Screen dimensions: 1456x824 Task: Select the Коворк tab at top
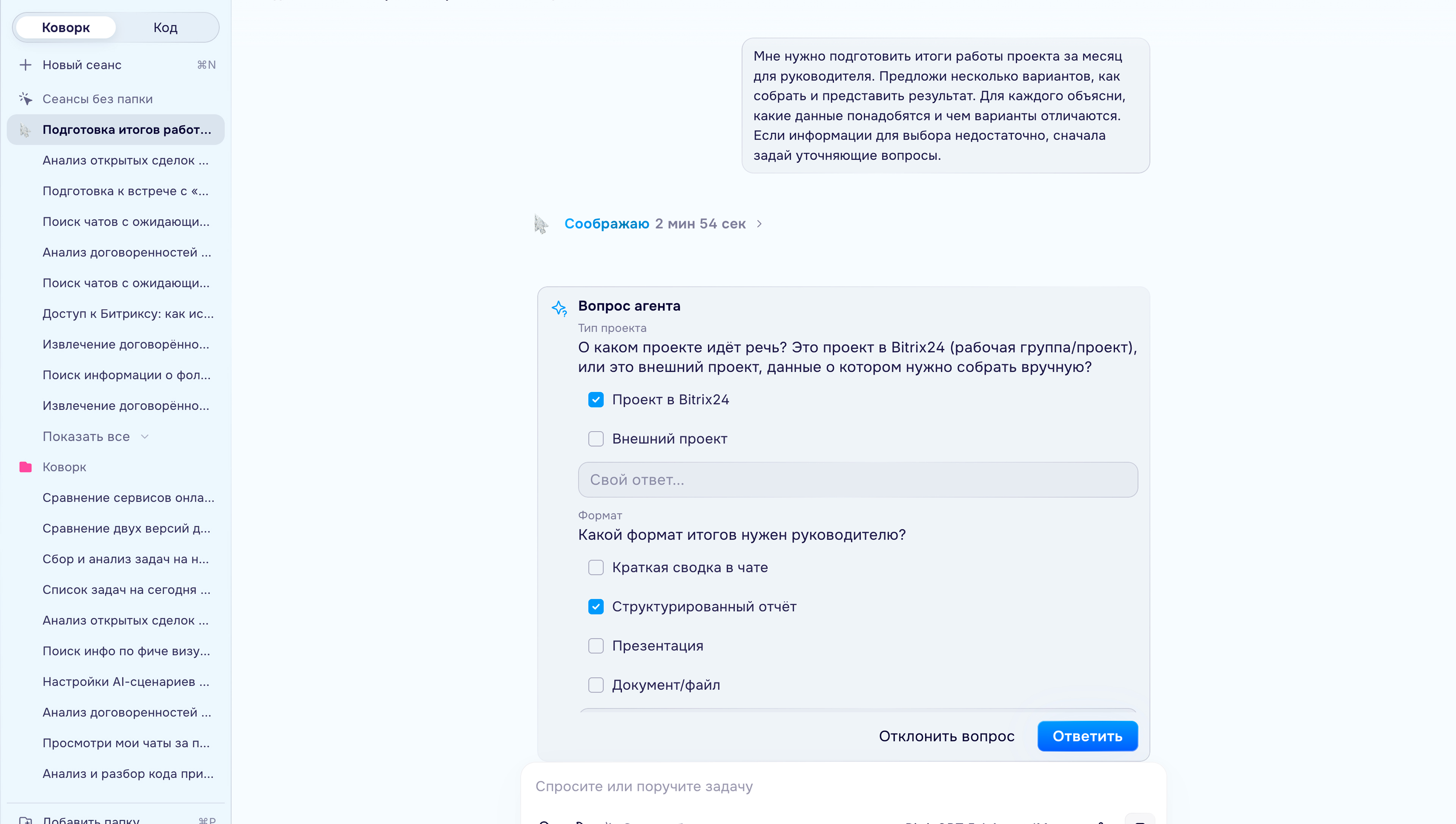66,28
